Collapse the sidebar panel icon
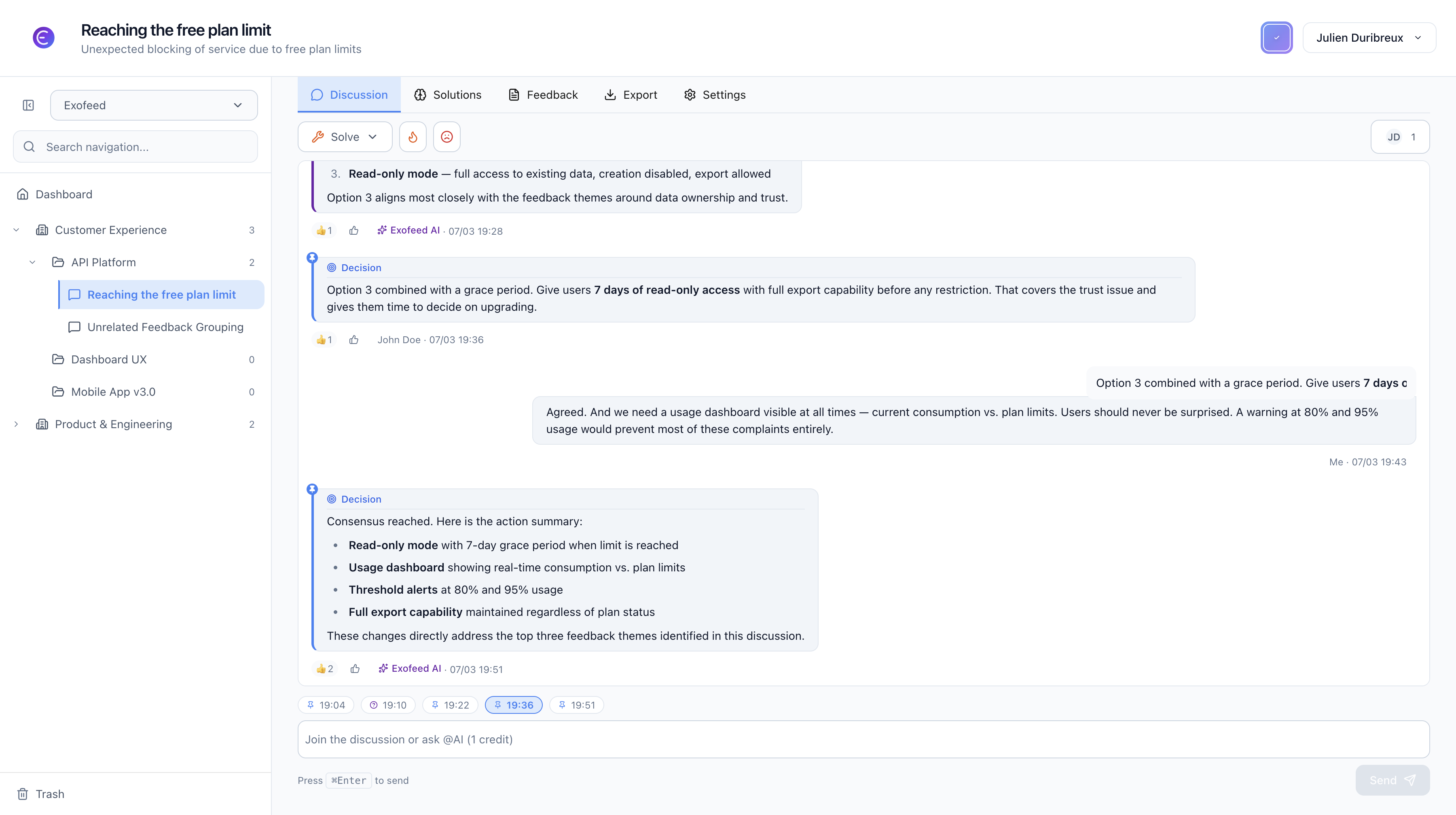 click(x=28, y=105)
